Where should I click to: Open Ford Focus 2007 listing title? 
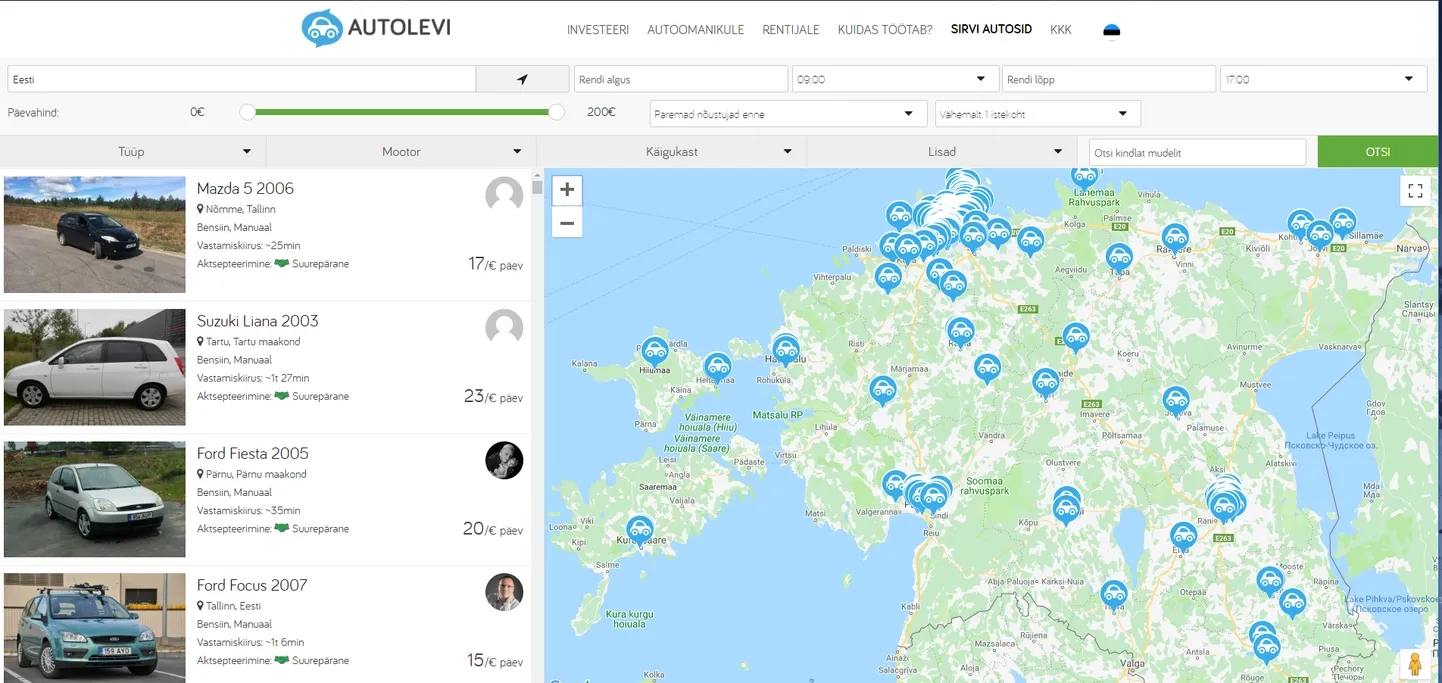252,585
